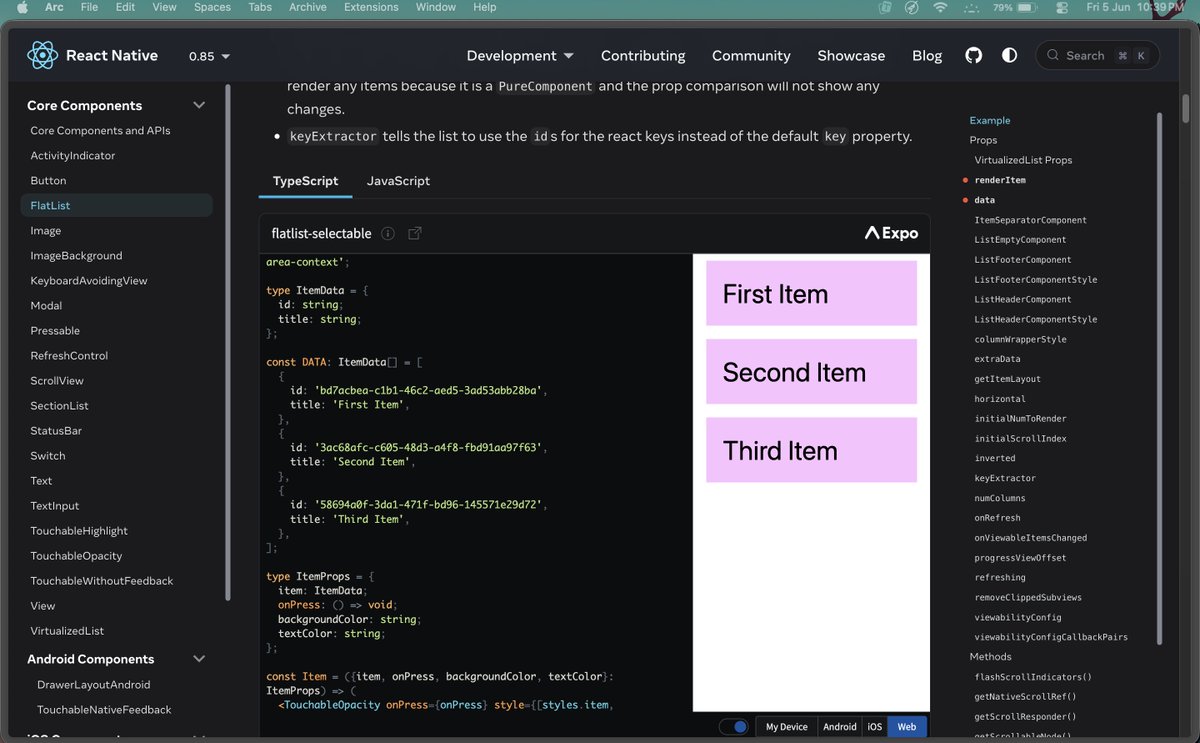Screen dimensions: 1200x743
Task: Click the Apple menu icon
Action: point(23,7)
